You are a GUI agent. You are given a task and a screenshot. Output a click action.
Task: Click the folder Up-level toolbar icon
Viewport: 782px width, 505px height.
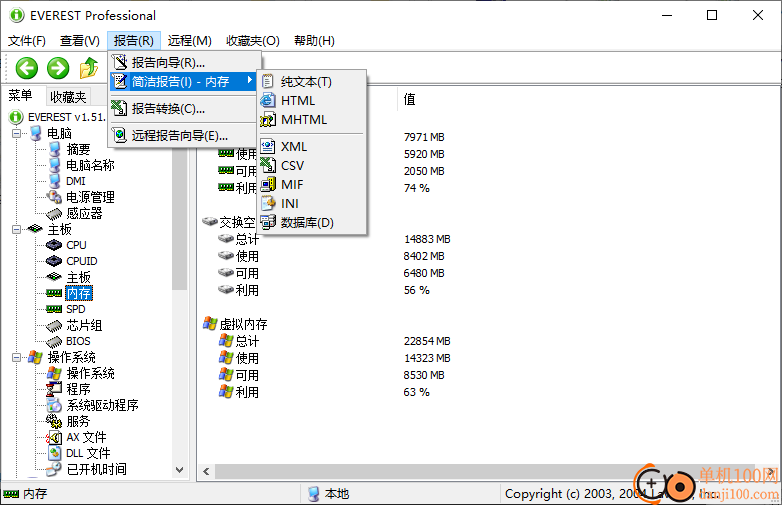[89, 68]
